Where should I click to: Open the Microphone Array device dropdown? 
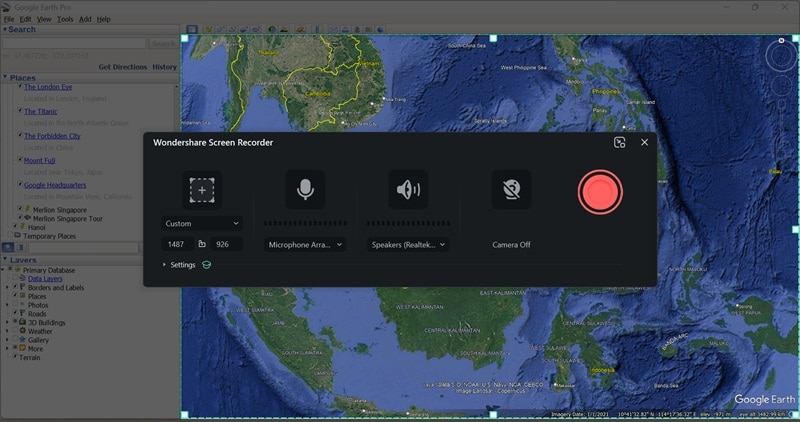click(305, 244)
